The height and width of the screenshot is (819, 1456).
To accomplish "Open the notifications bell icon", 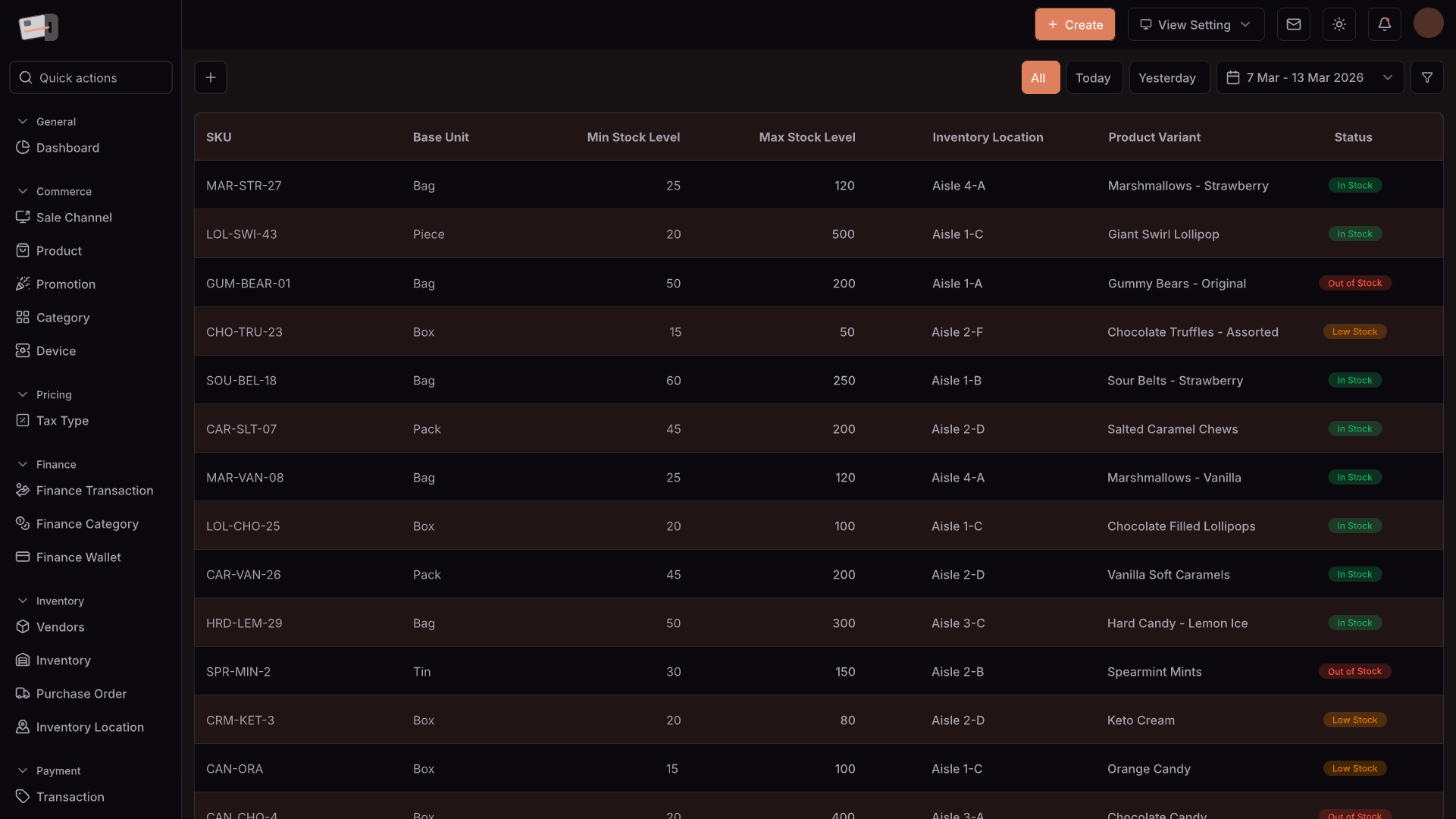I will 1384,24.
